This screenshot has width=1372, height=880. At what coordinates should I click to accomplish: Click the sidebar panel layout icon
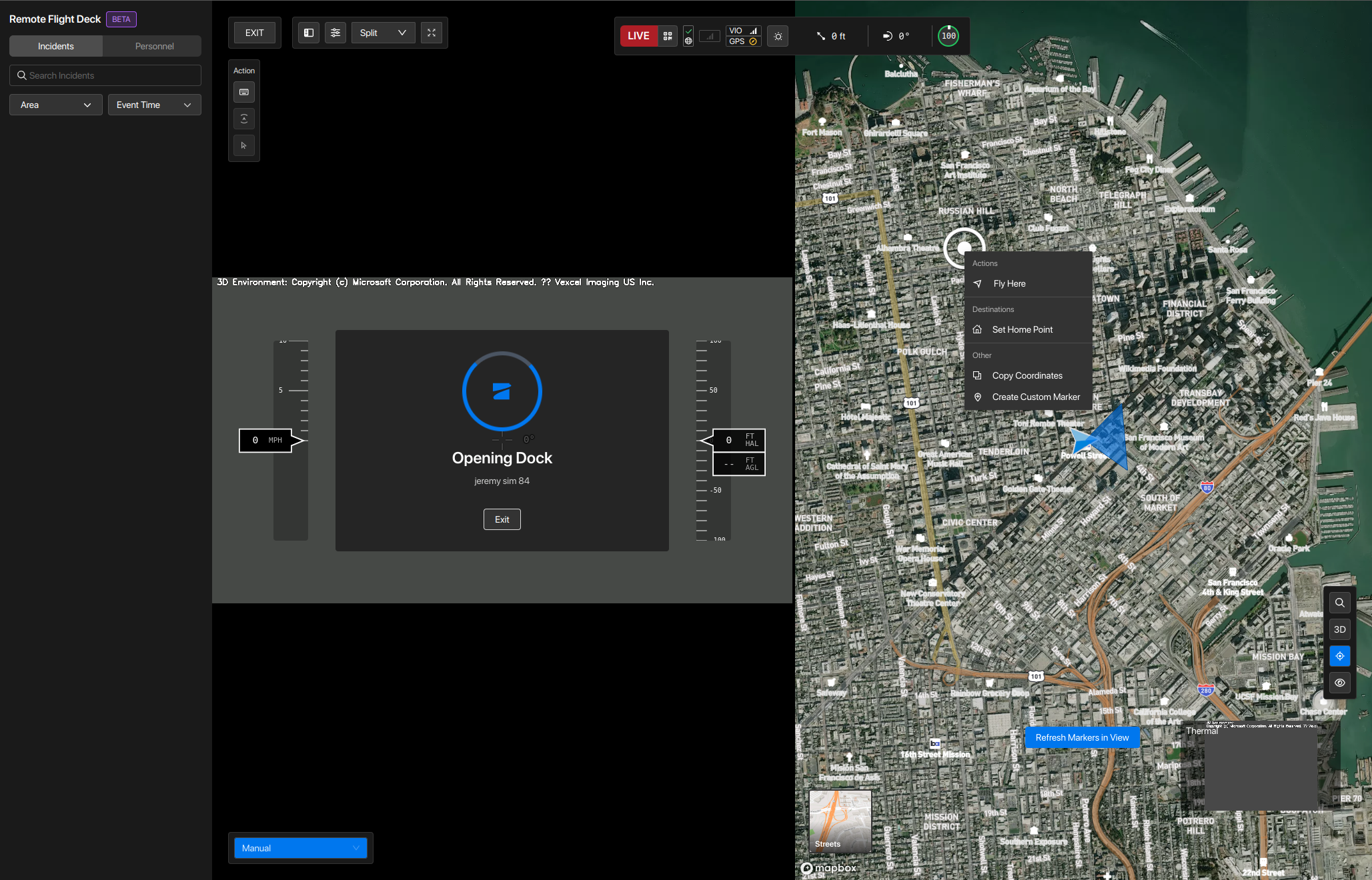point(309,33)
